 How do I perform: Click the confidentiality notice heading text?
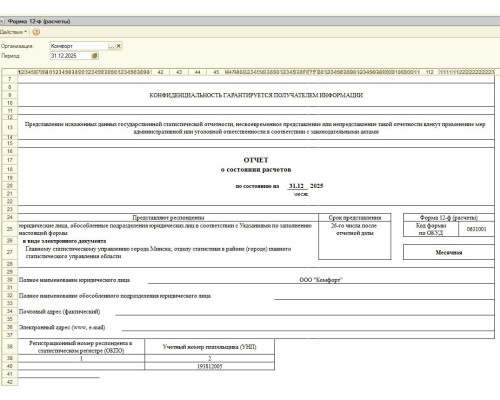point(256,95)
